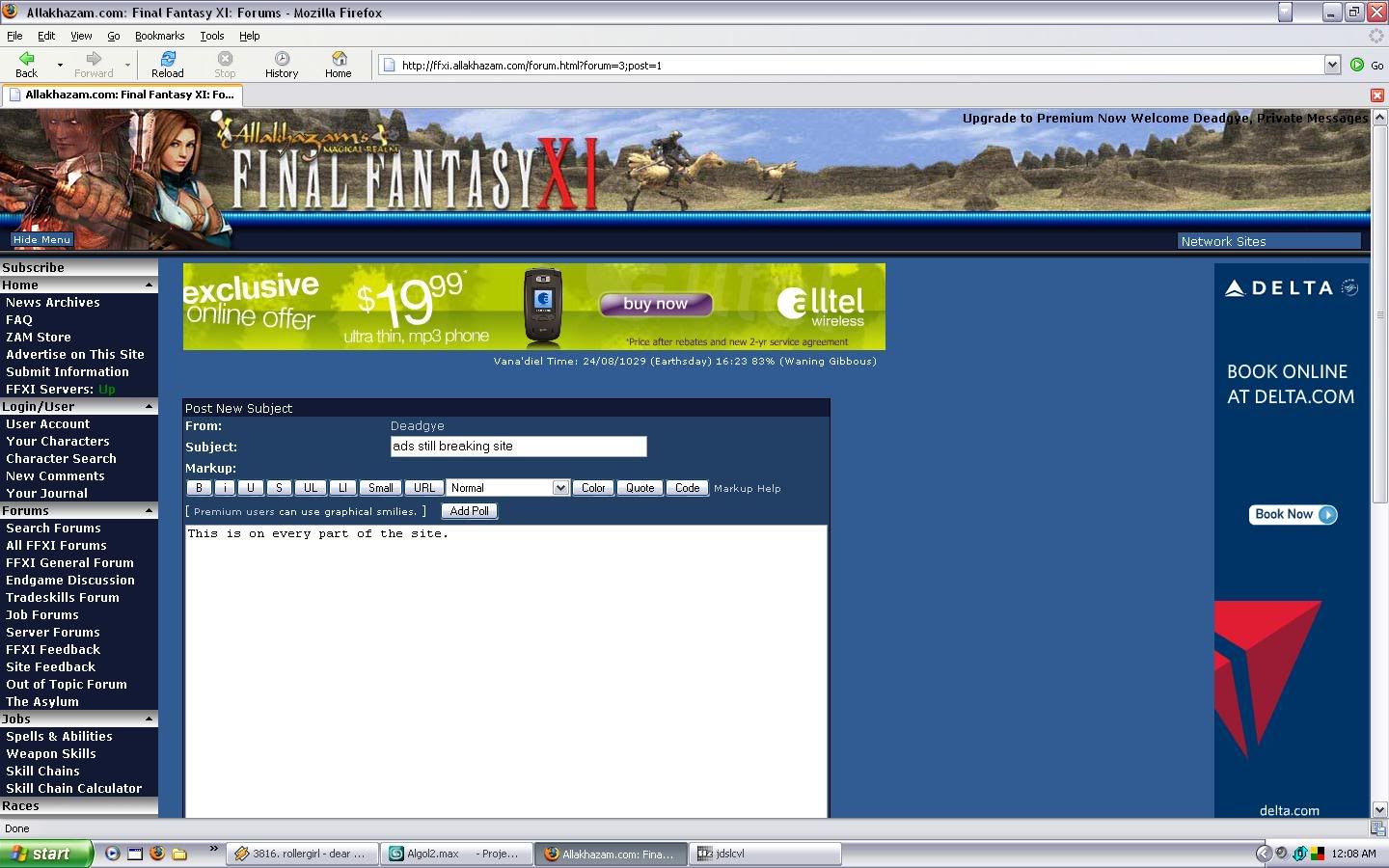Image resolution: width=1389 pixels, height=868 pixels.
Task: Click the URL markup button
Action: click(424, 488)
